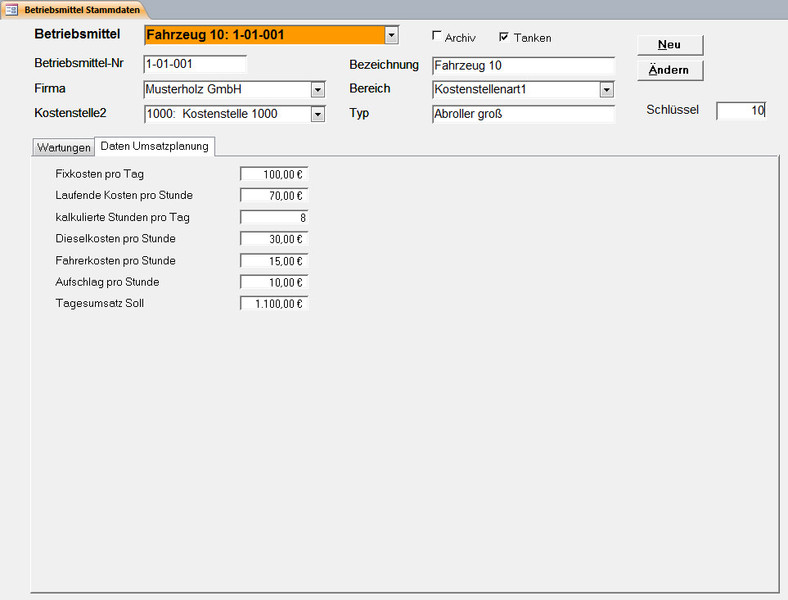
Task: Click Fixkosten pro Tag field 100,00 €
Action: 274,174
